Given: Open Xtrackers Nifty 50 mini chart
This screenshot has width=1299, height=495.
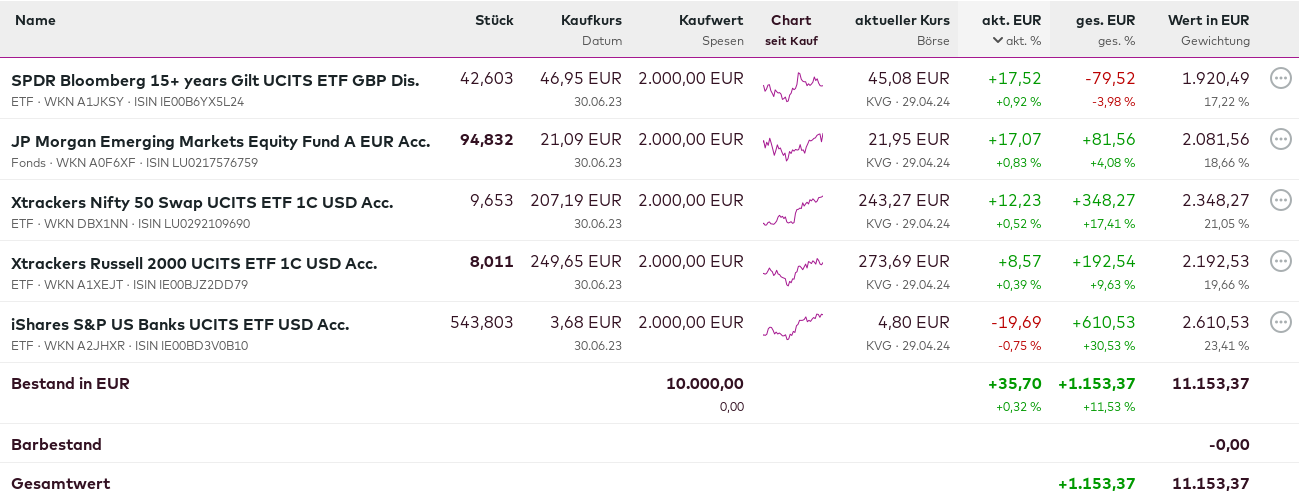Looking at the screenshot, I should [792, 209].
